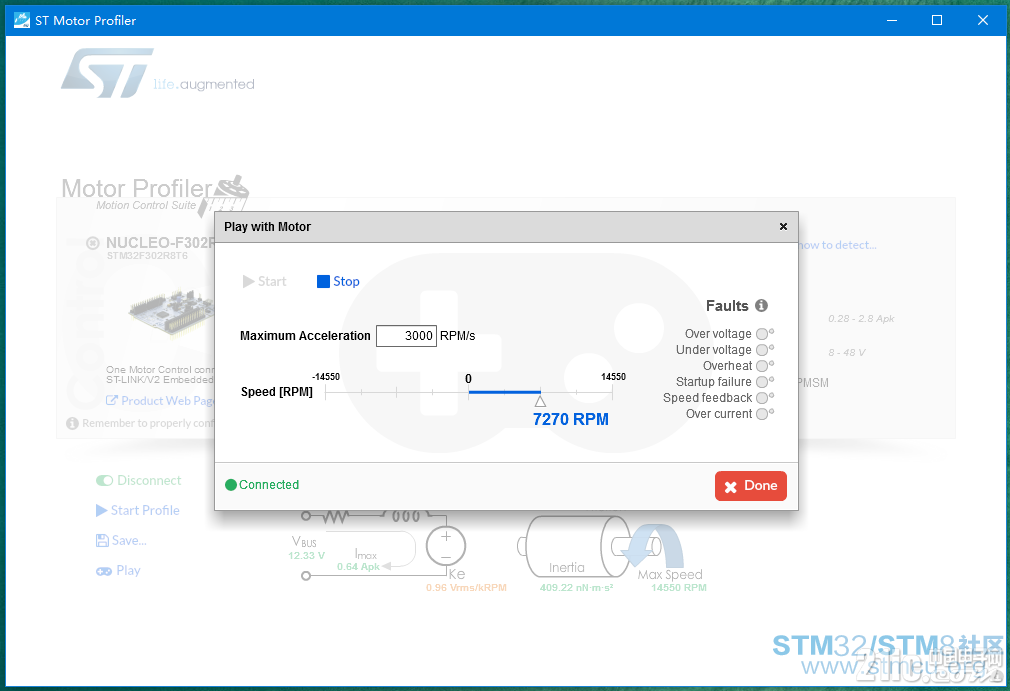This screenshot has width=1010, height=691.
Task: Click the Over current fault indicator
Action: tap(763, 414)
